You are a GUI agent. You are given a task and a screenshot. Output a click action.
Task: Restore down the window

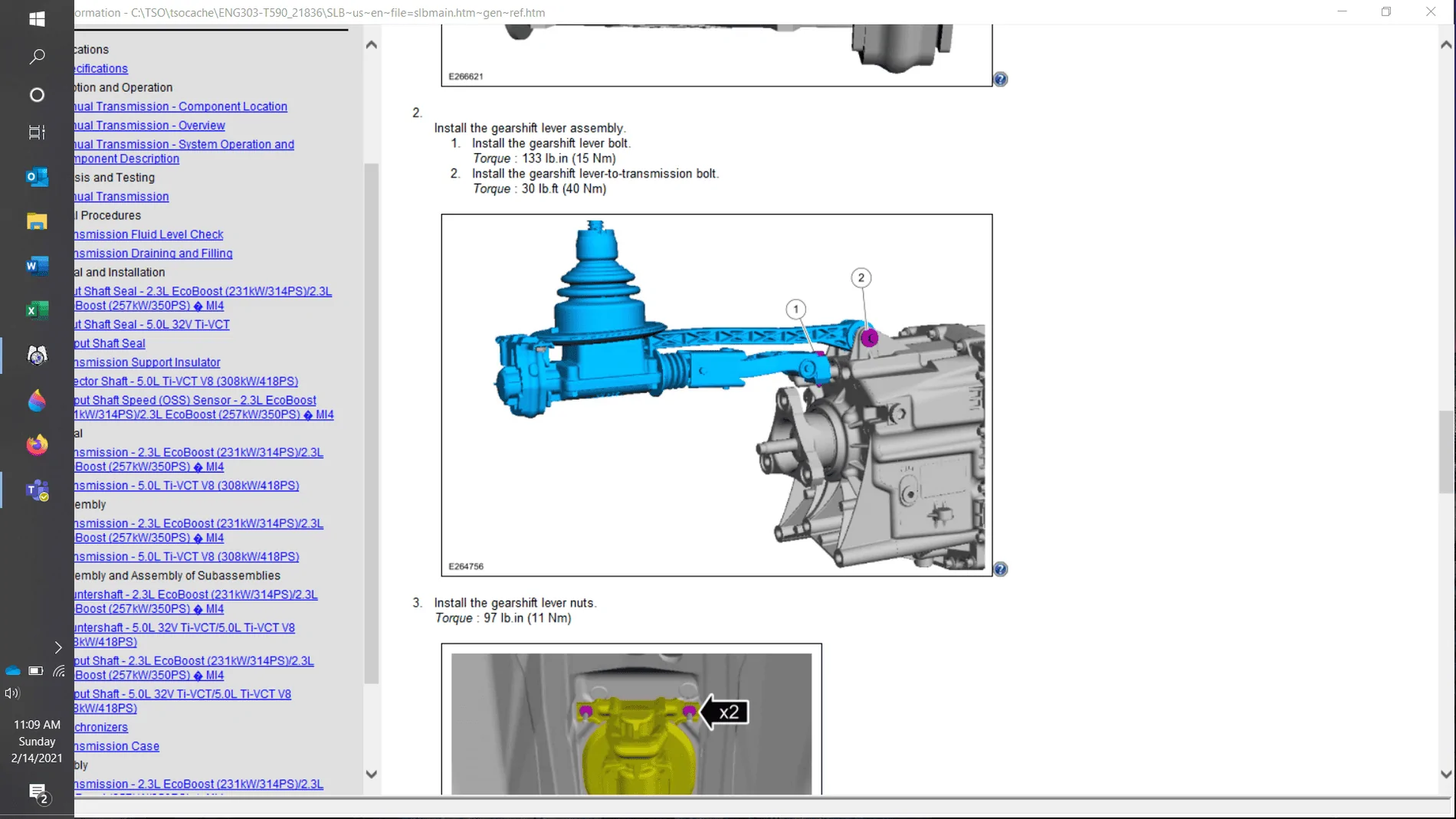pos(1386,12)
